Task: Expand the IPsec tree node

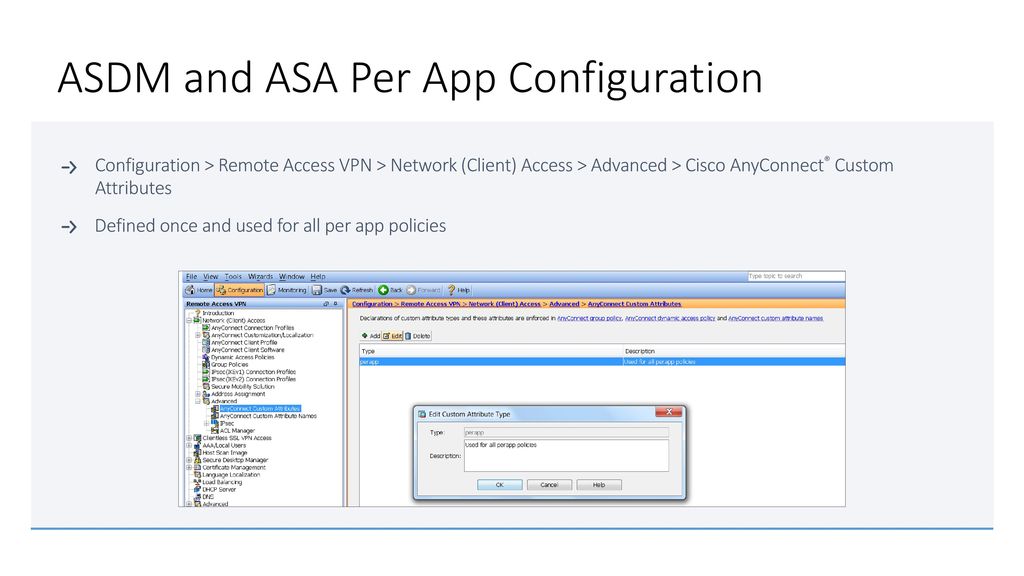Action: [x=206, y=423]
